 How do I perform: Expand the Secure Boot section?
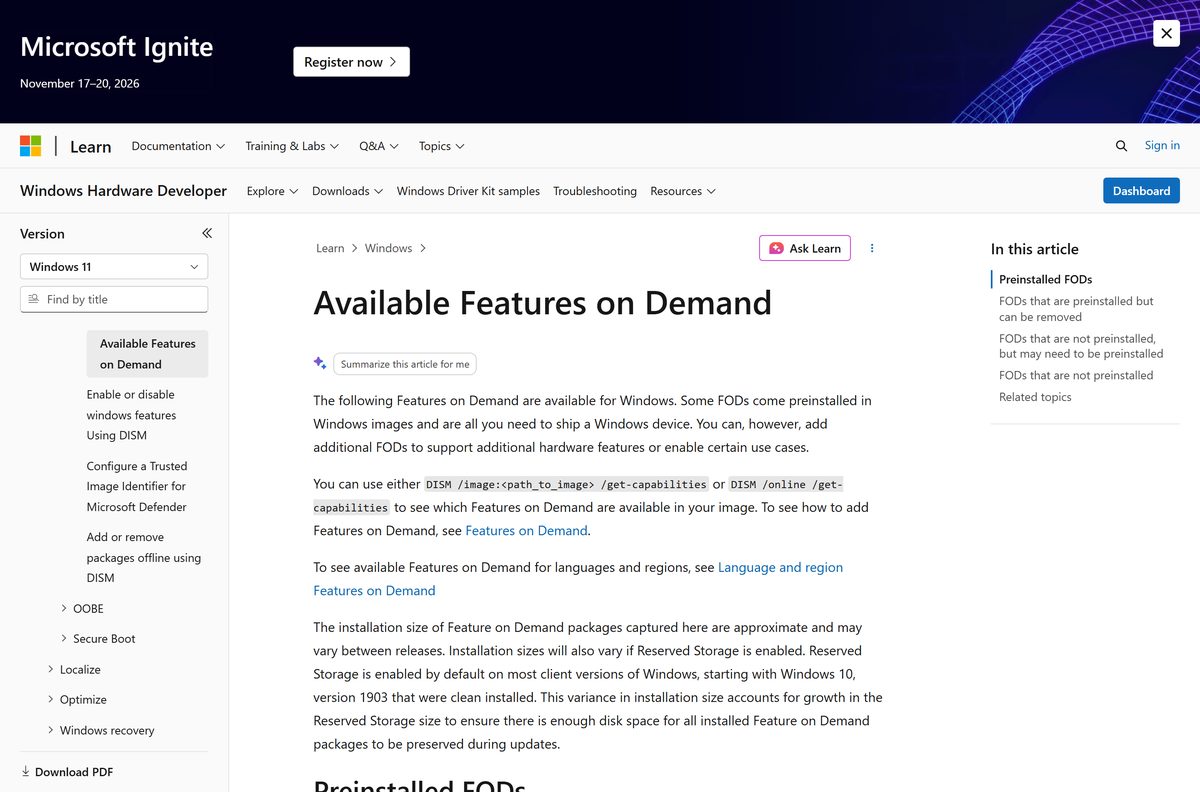coord(64,639)
